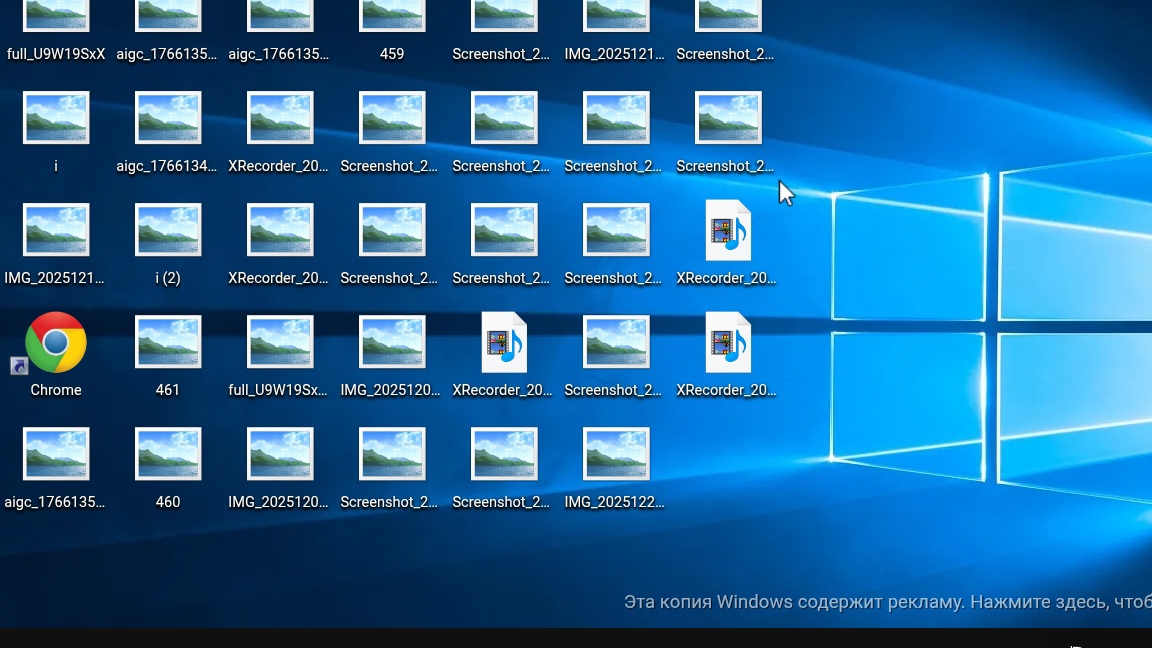Select IMG_2025120 file right of 460
1152x648 pixels.
pos(280,455)
